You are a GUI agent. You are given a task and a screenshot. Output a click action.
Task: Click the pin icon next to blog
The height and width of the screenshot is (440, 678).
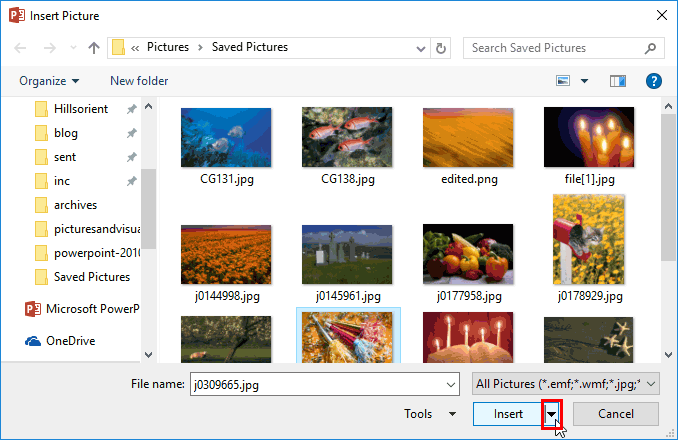point(131,133)
